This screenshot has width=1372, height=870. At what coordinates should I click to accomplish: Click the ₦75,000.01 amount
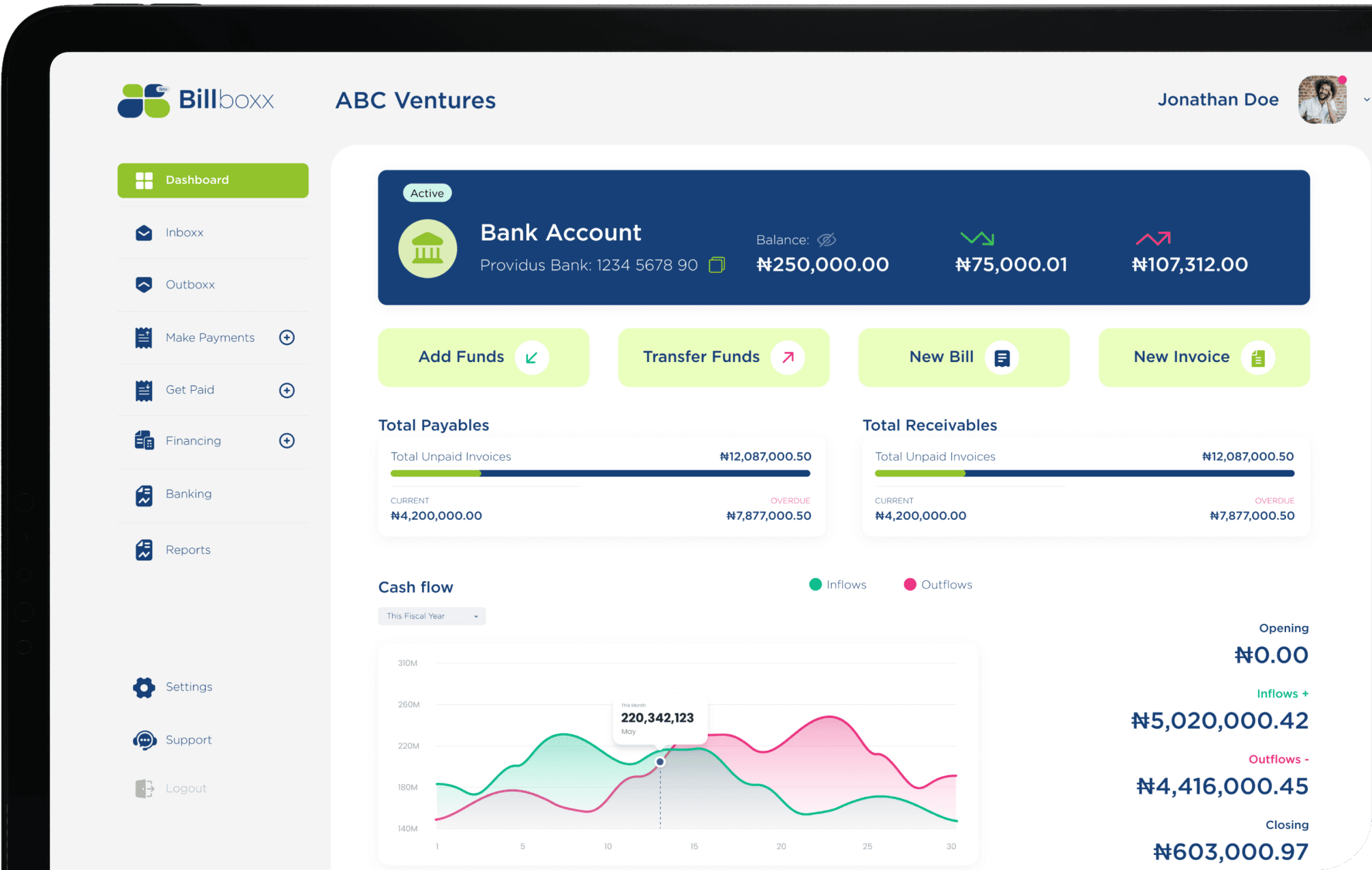[1011, 265]
